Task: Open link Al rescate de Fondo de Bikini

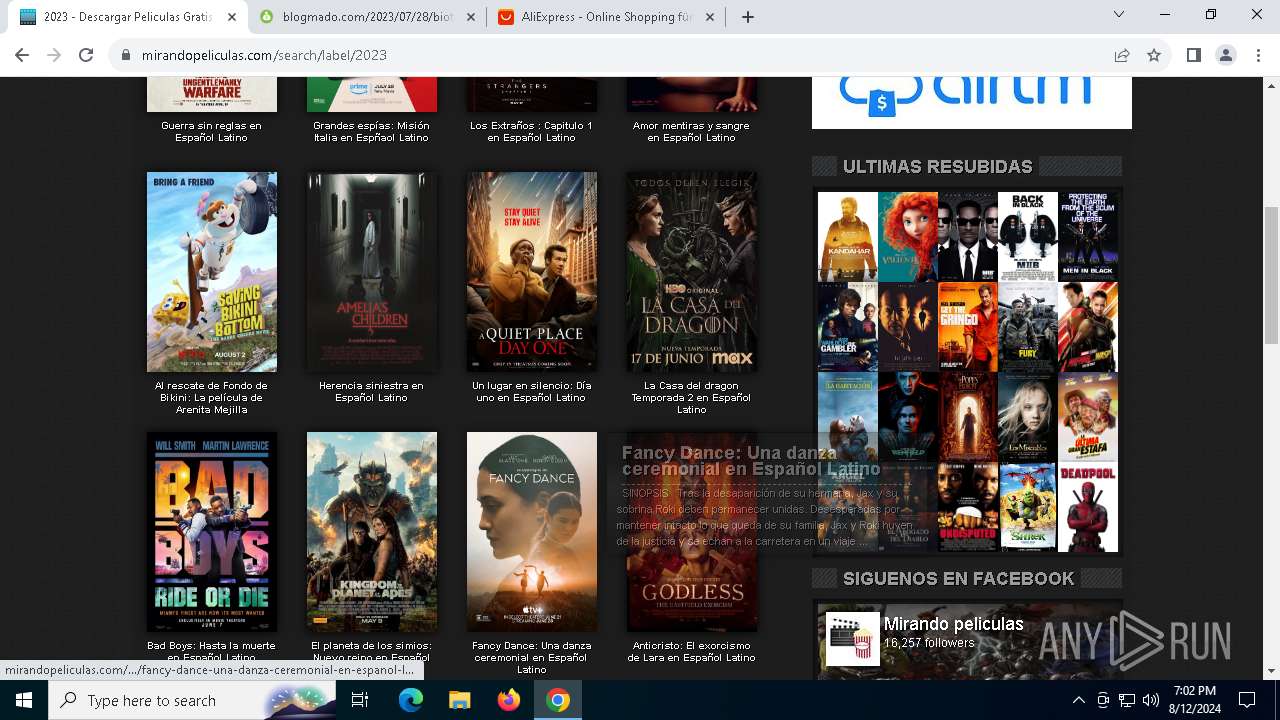Action: (x=211, y=398)
